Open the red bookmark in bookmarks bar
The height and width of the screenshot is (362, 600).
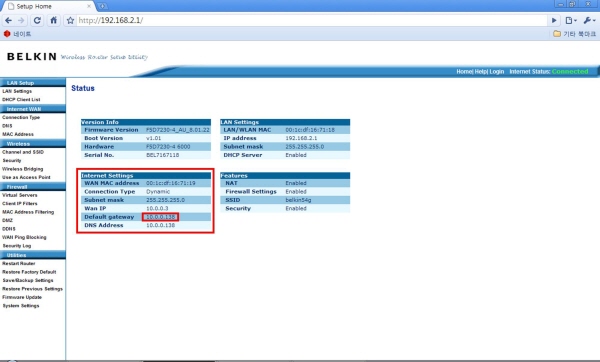click(x=17, y=34)
